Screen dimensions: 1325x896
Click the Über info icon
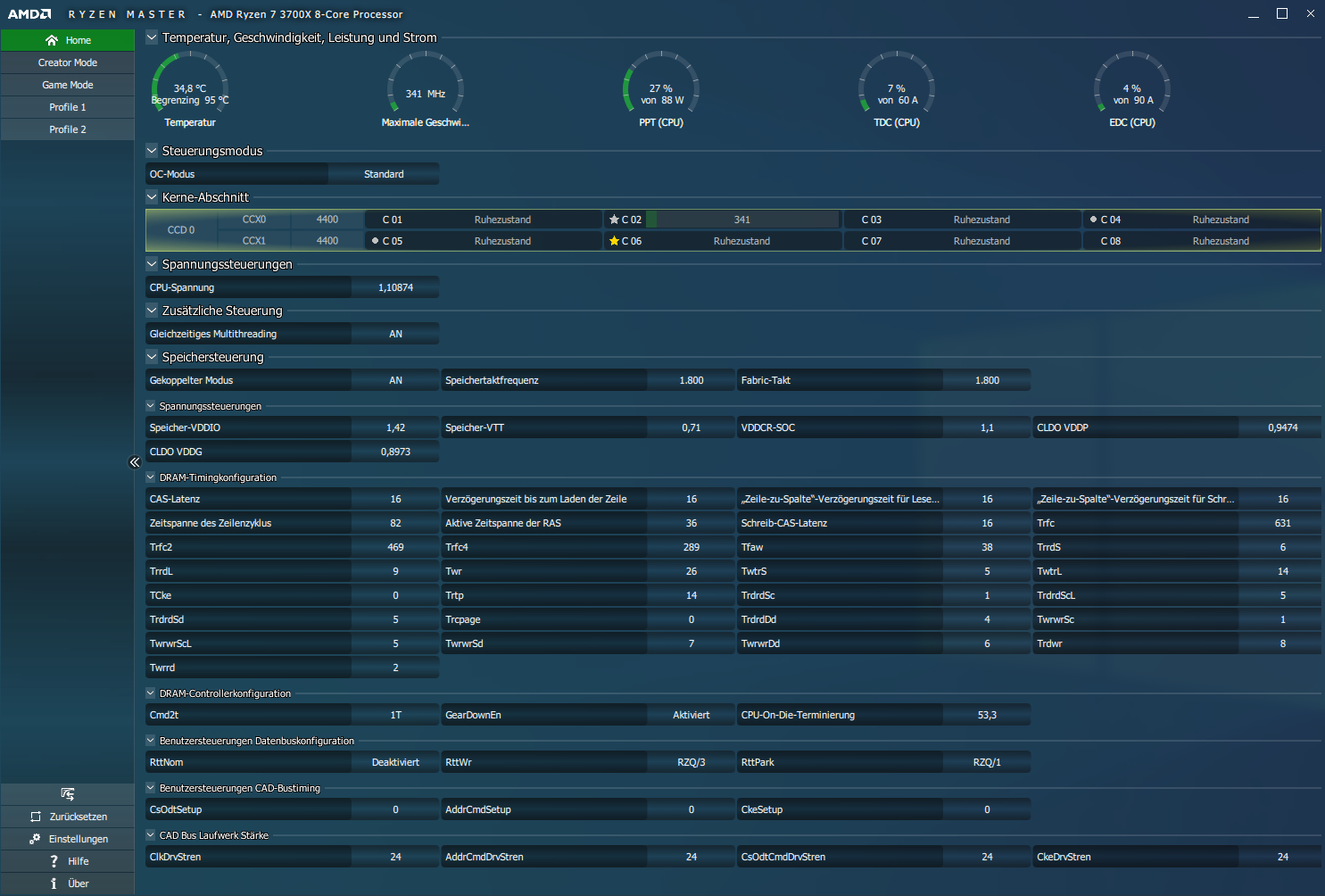pos(54,884)
